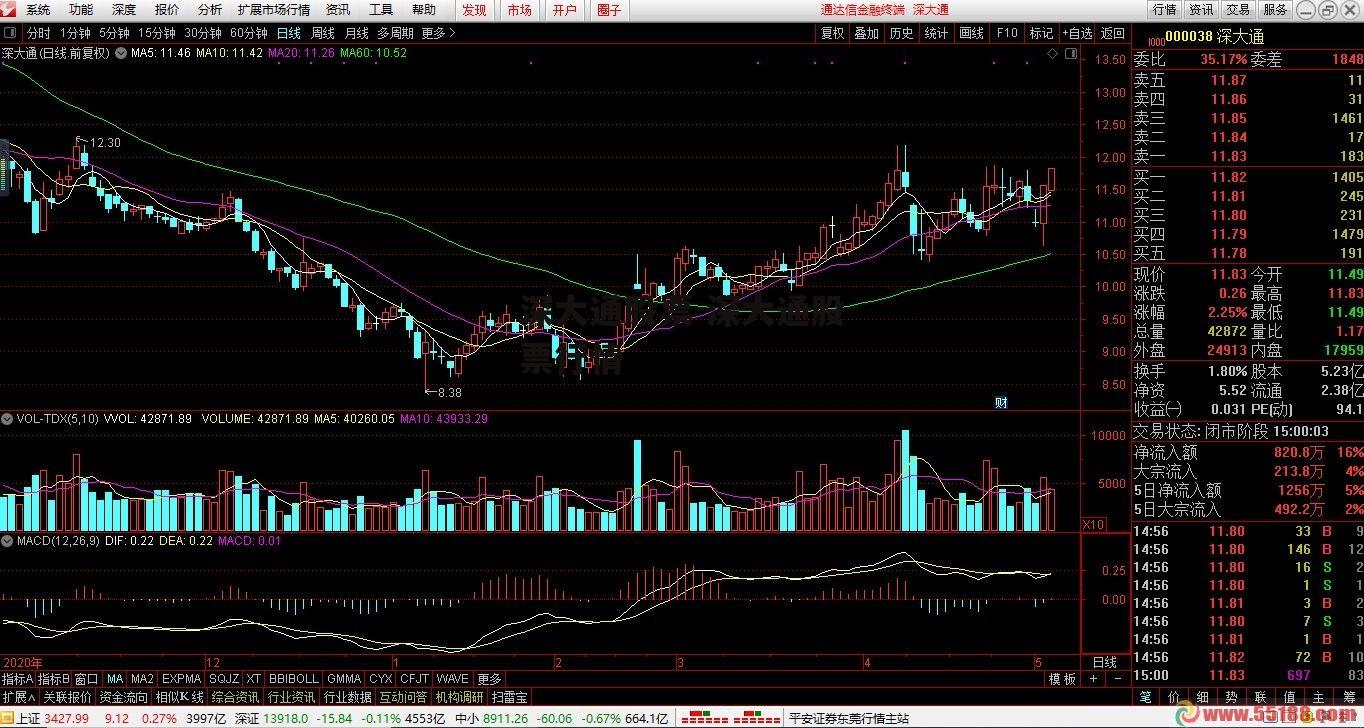Screen dimensions: 1364x728
Task: Switch to 1分钟 period
Action: click(75, 33)
